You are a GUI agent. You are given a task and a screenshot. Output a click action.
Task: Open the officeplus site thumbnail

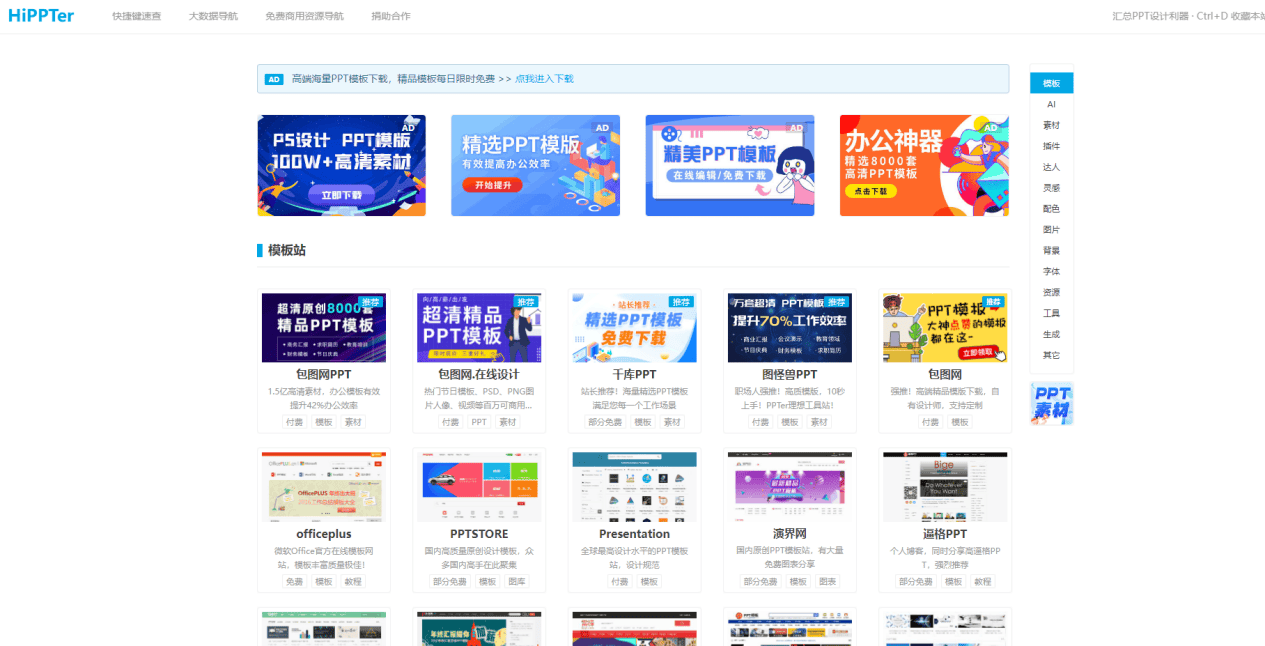324,487
